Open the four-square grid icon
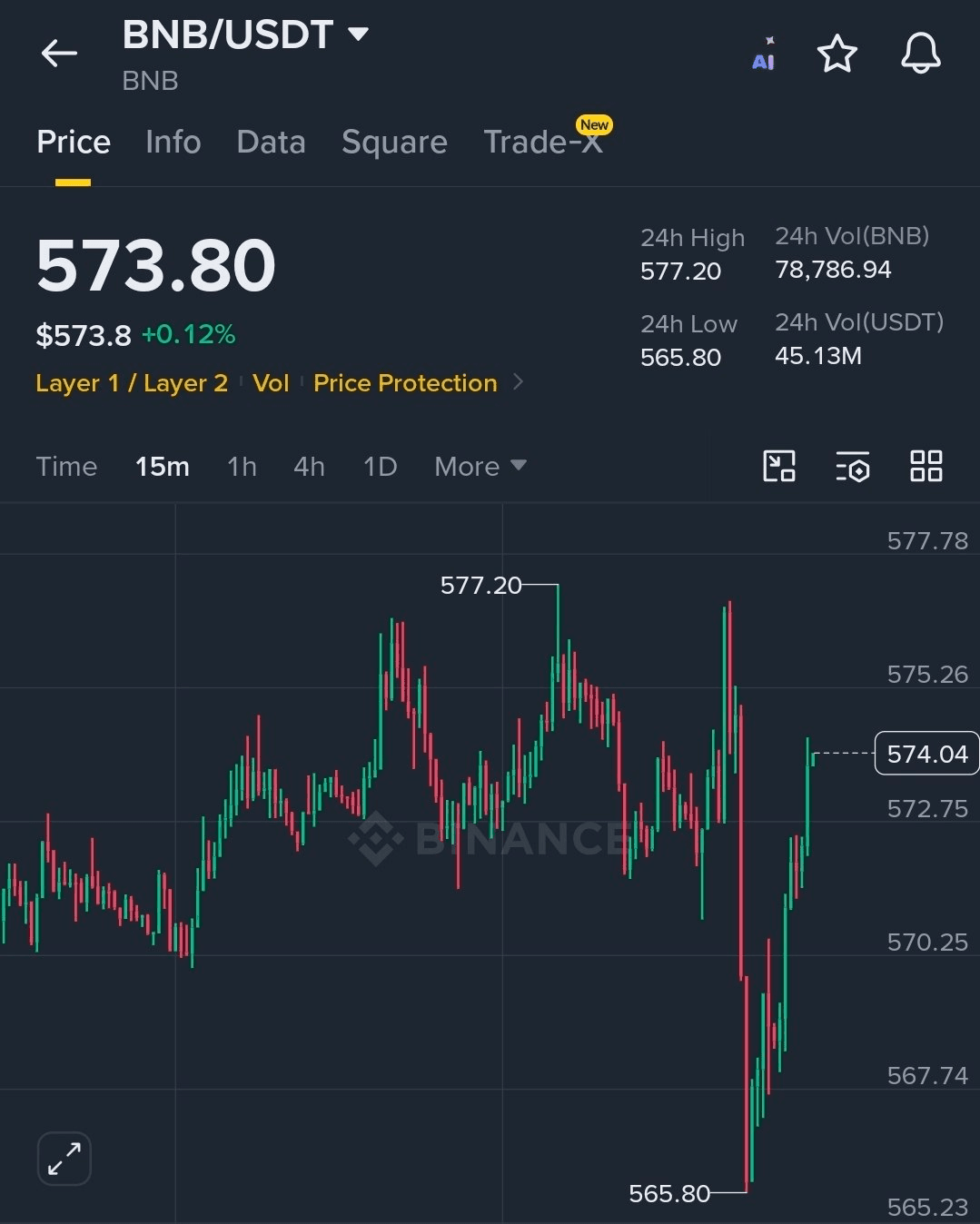980x1224 pixels. [x=926, y=466]
